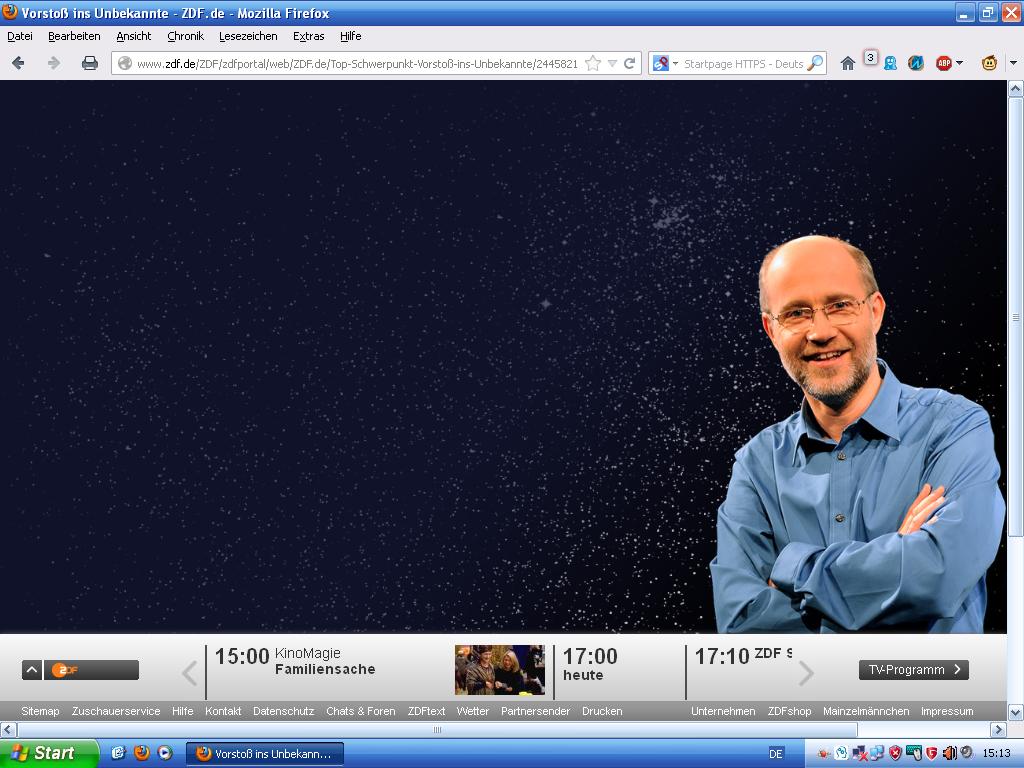Open the Bearbeiten menu
Image resolution: width=1024 pixels, height=768 pixels.
pyautogui.click(x=74, y=36)
